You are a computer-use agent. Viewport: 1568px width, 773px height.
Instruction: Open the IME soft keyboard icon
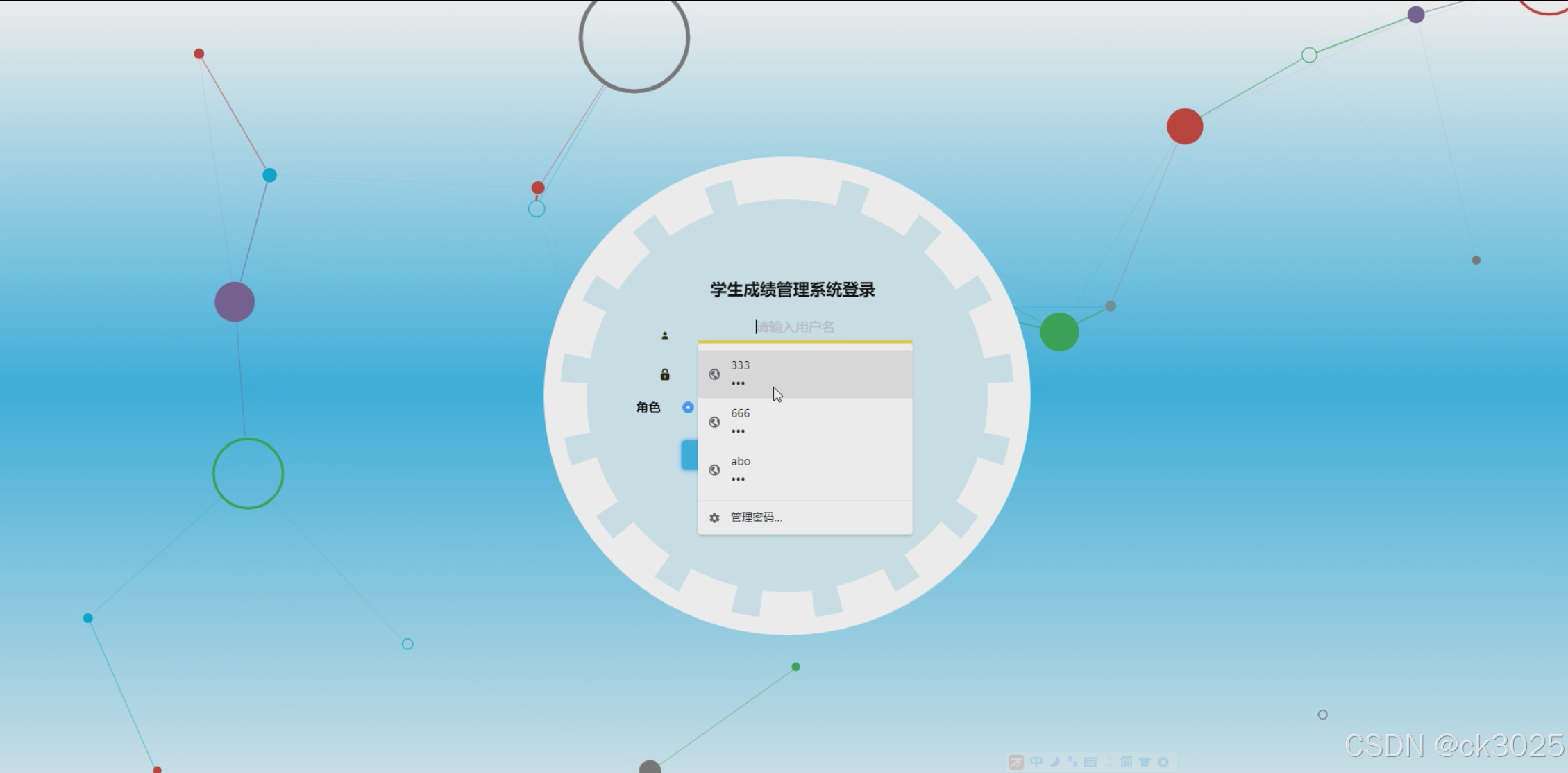(1090, 762)
